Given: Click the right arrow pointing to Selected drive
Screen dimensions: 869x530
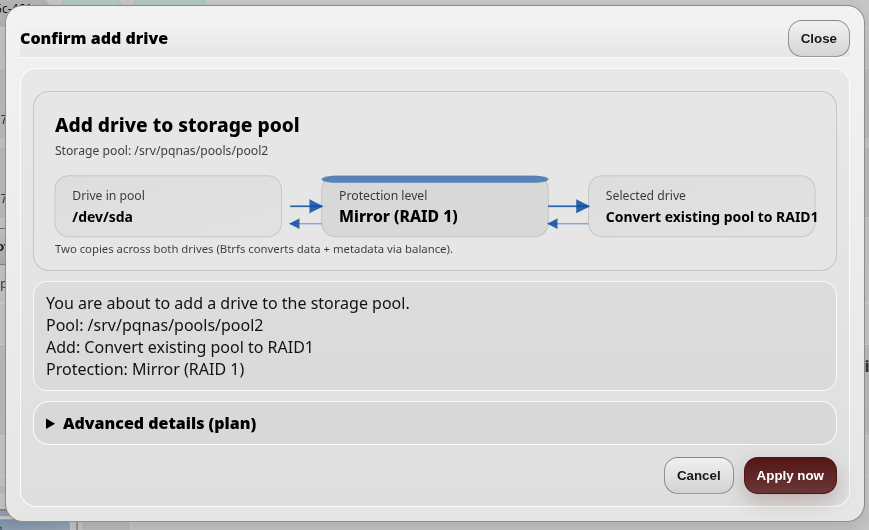Looking at the screenshot, I should pyautogui.click(x=569, y=206).
